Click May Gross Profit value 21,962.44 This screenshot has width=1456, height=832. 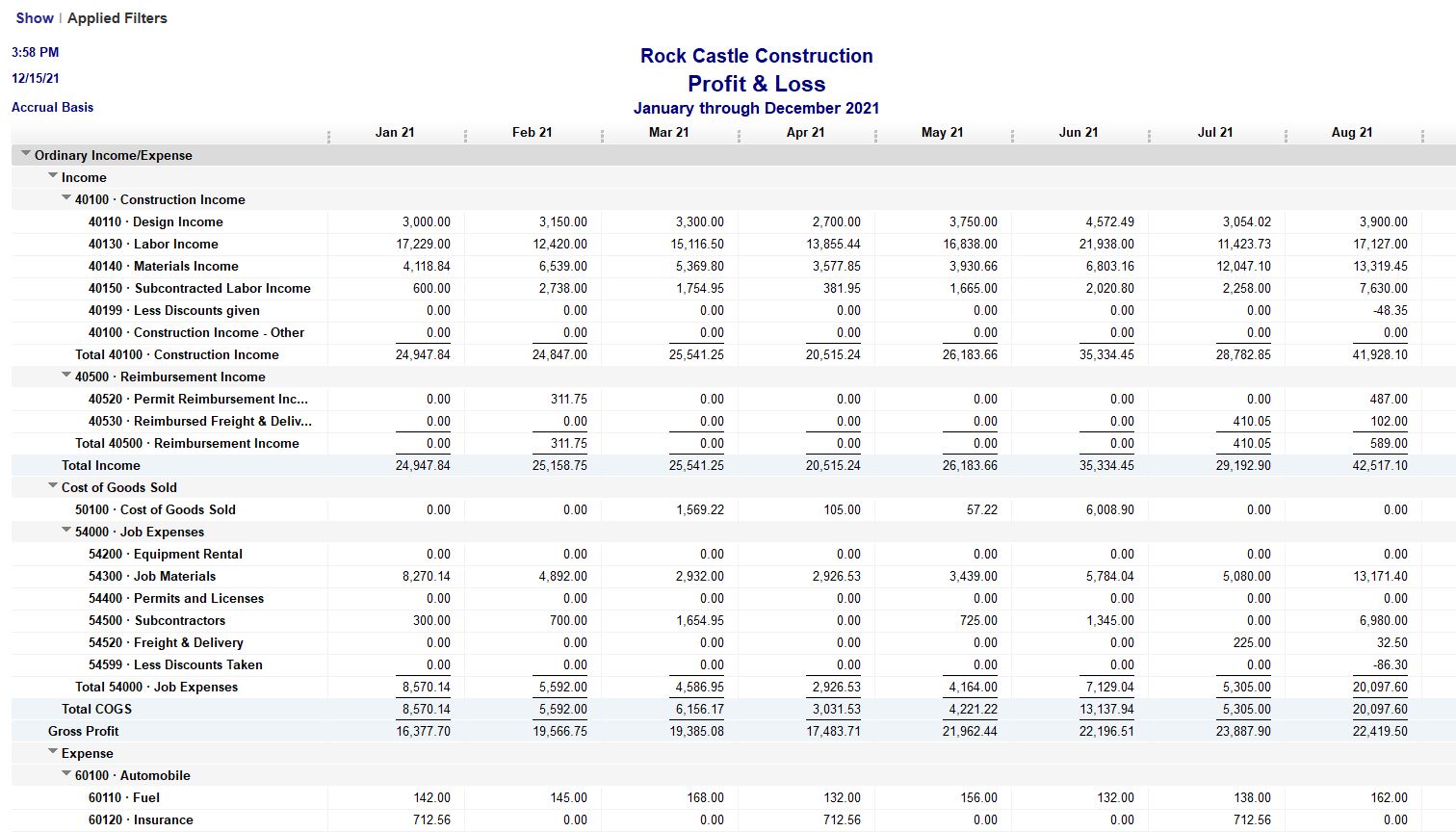pos(970,731)
